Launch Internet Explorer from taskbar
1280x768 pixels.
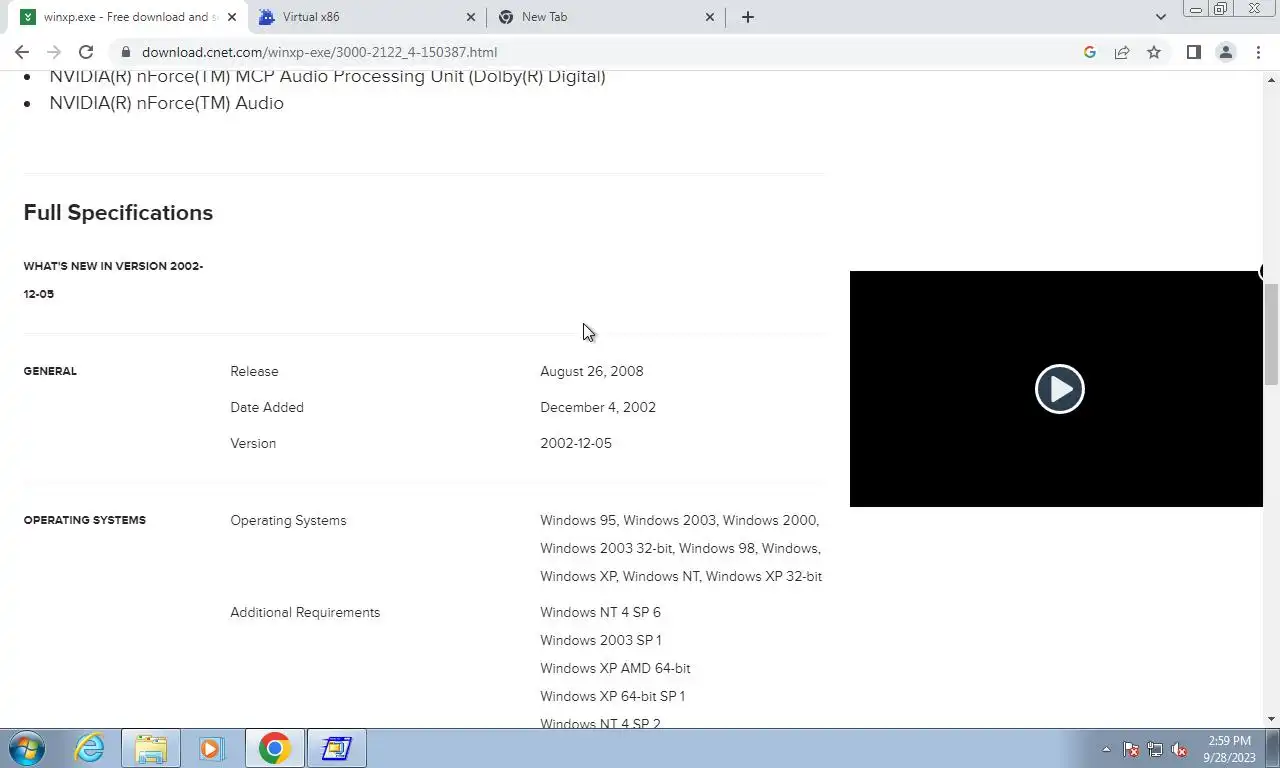coord(90,748)
